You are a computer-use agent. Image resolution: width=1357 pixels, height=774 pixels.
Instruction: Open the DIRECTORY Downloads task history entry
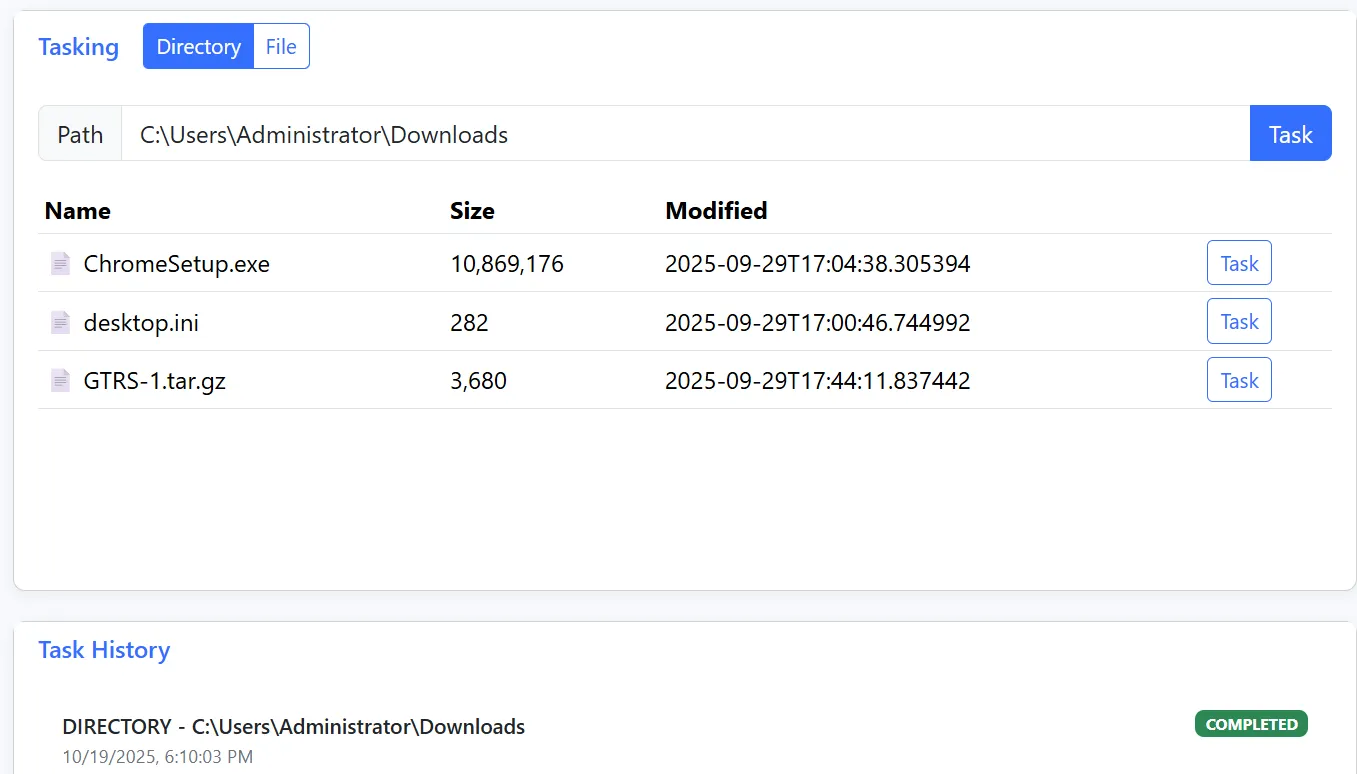click(x=293, y=727)
